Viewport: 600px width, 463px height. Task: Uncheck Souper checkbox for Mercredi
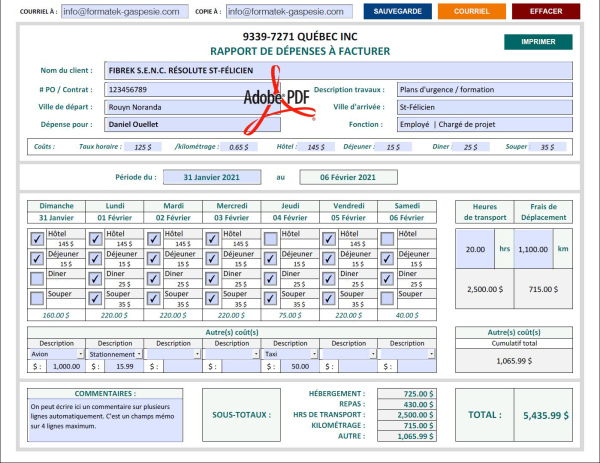tap(212, 298)
